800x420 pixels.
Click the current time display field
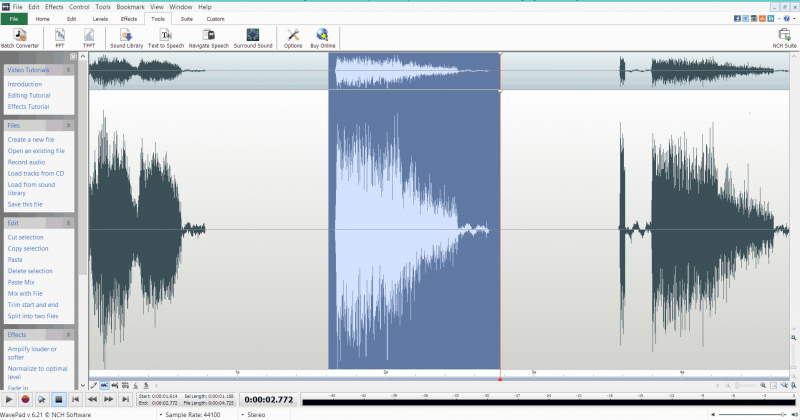click(269, 400)
